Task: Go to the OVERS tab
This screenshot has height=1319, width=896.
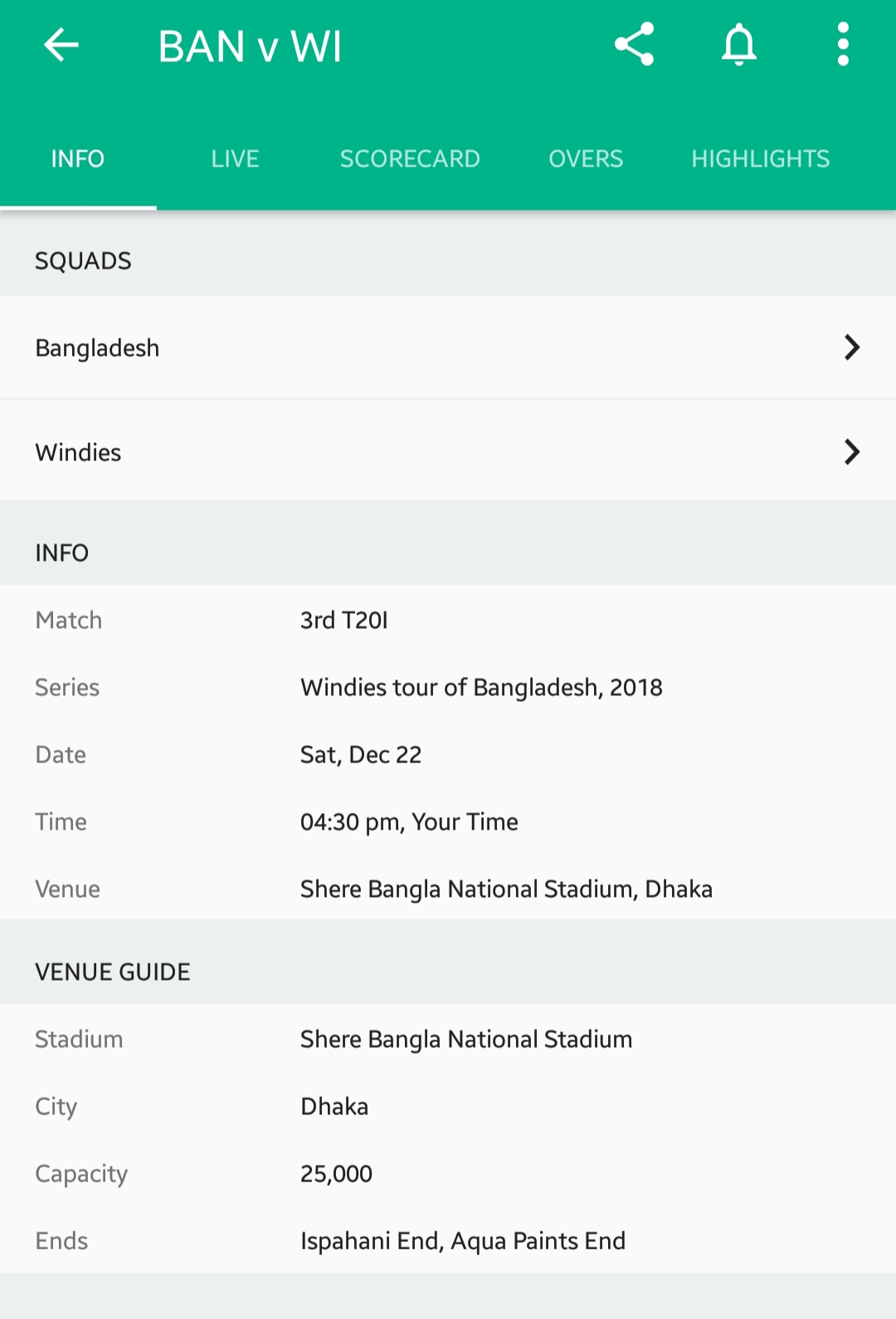Action: 586,158
